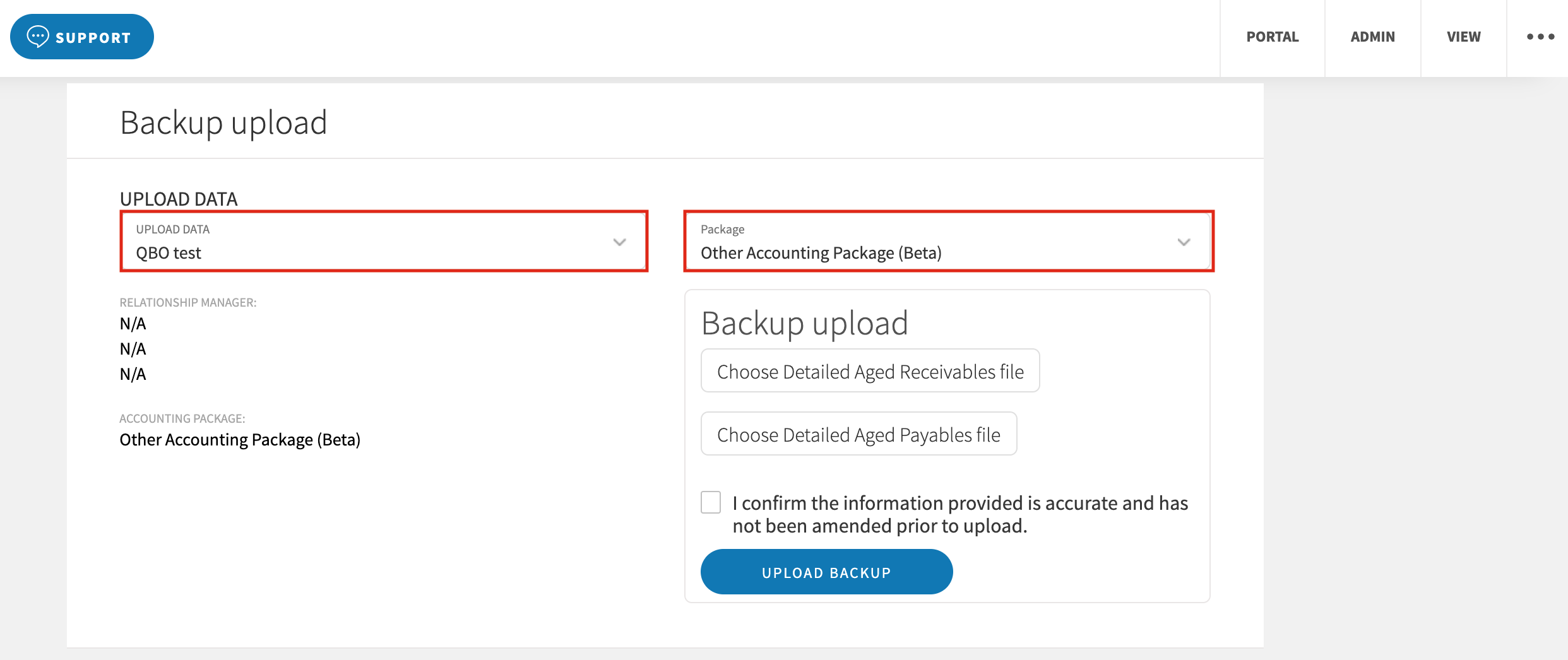Tick the accuracy confirmation checkbox
The image size is (1568, 660).
click(711, 502)
